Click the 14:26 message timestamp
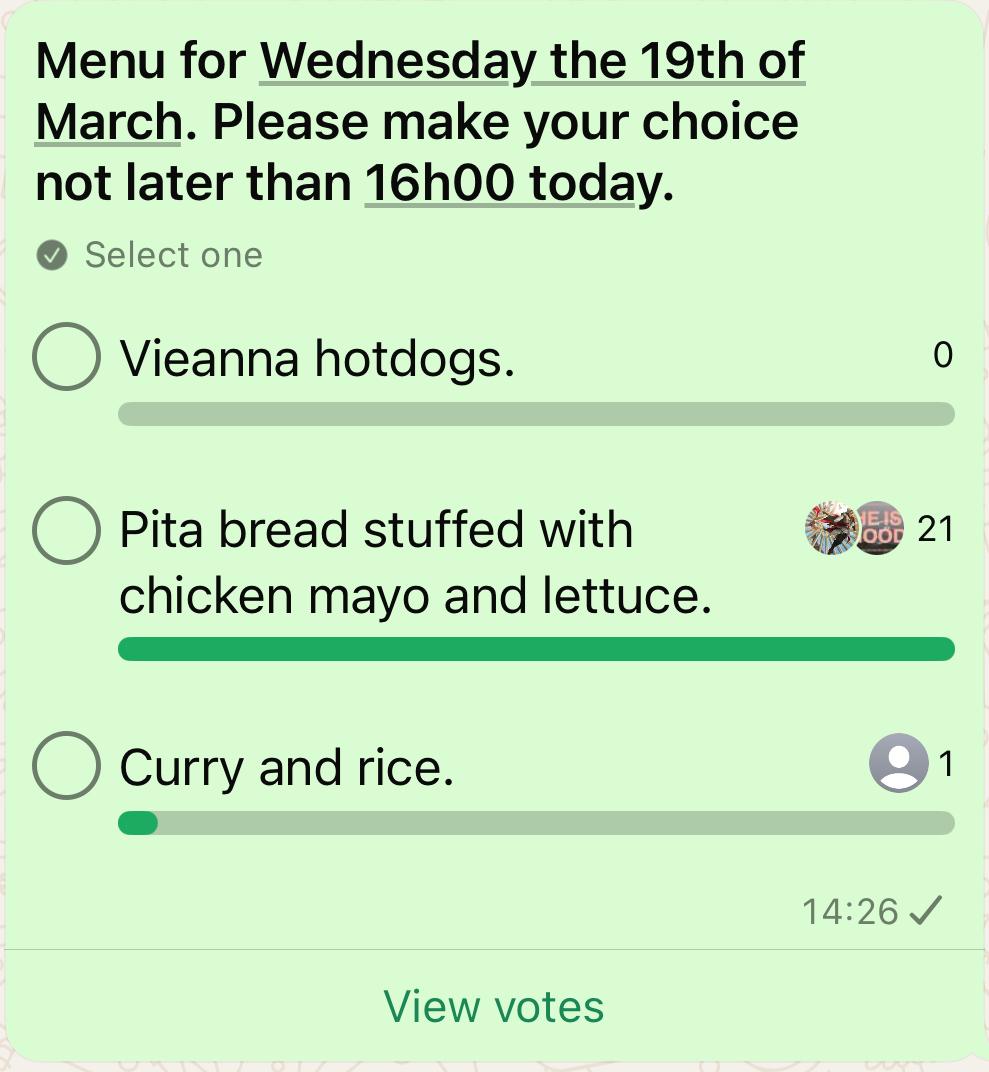Viewport: 989px width, 1072px height. coord(850,911)
